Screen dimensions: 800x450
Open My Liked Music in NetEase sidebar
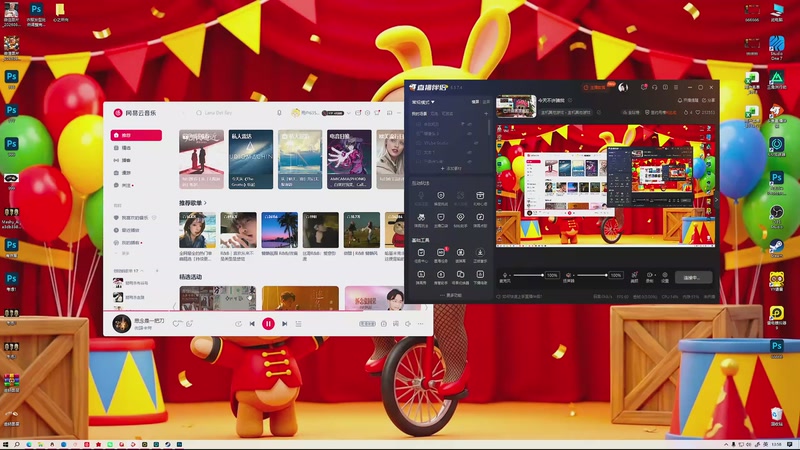coord(135,218)
